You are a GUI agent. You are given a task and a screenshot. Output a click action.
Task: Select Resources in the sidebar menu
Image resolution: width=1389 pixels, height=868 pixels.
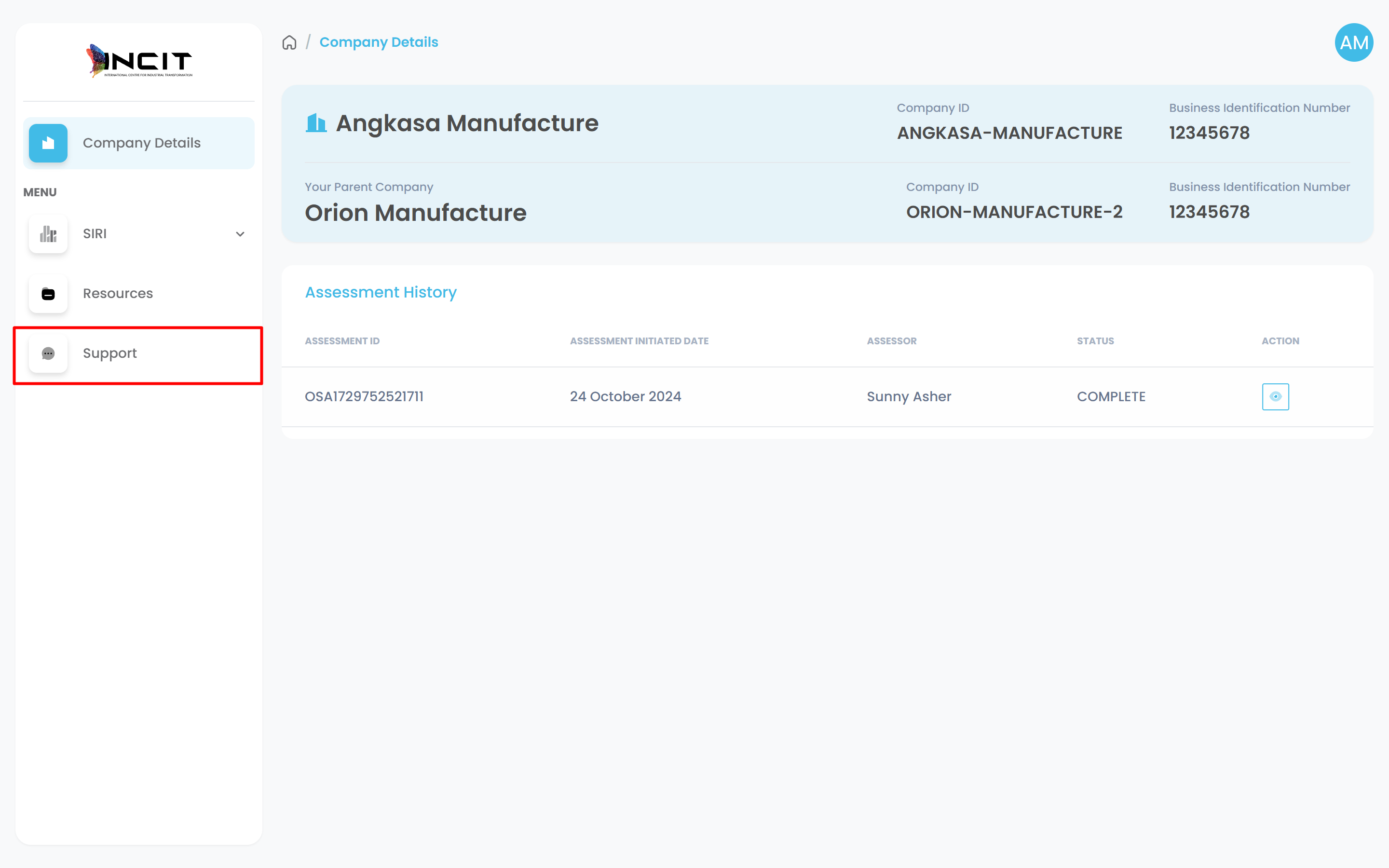tap(118, 293)
